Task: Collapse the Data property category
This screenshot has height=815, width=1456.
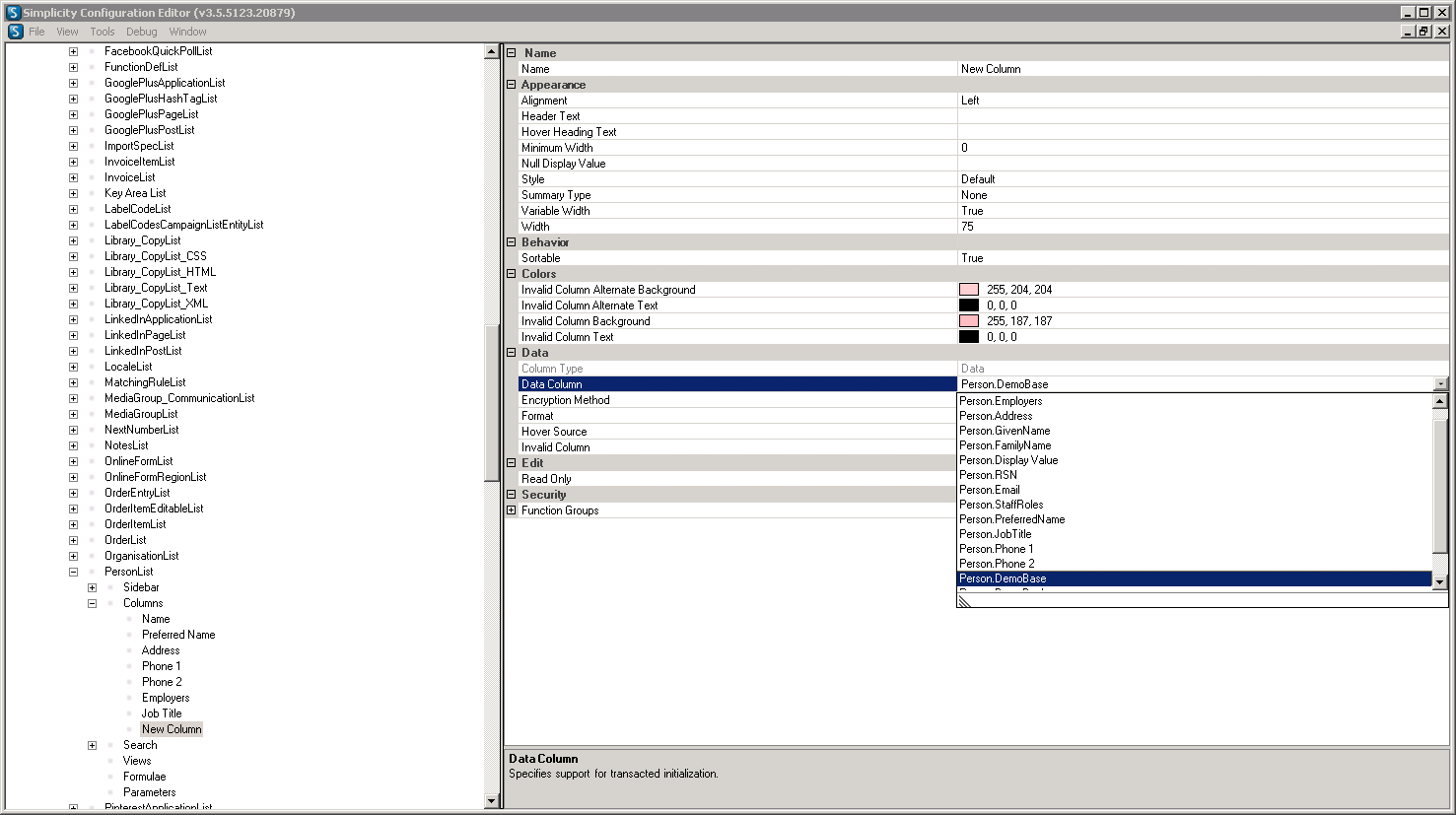Action: 512,353
